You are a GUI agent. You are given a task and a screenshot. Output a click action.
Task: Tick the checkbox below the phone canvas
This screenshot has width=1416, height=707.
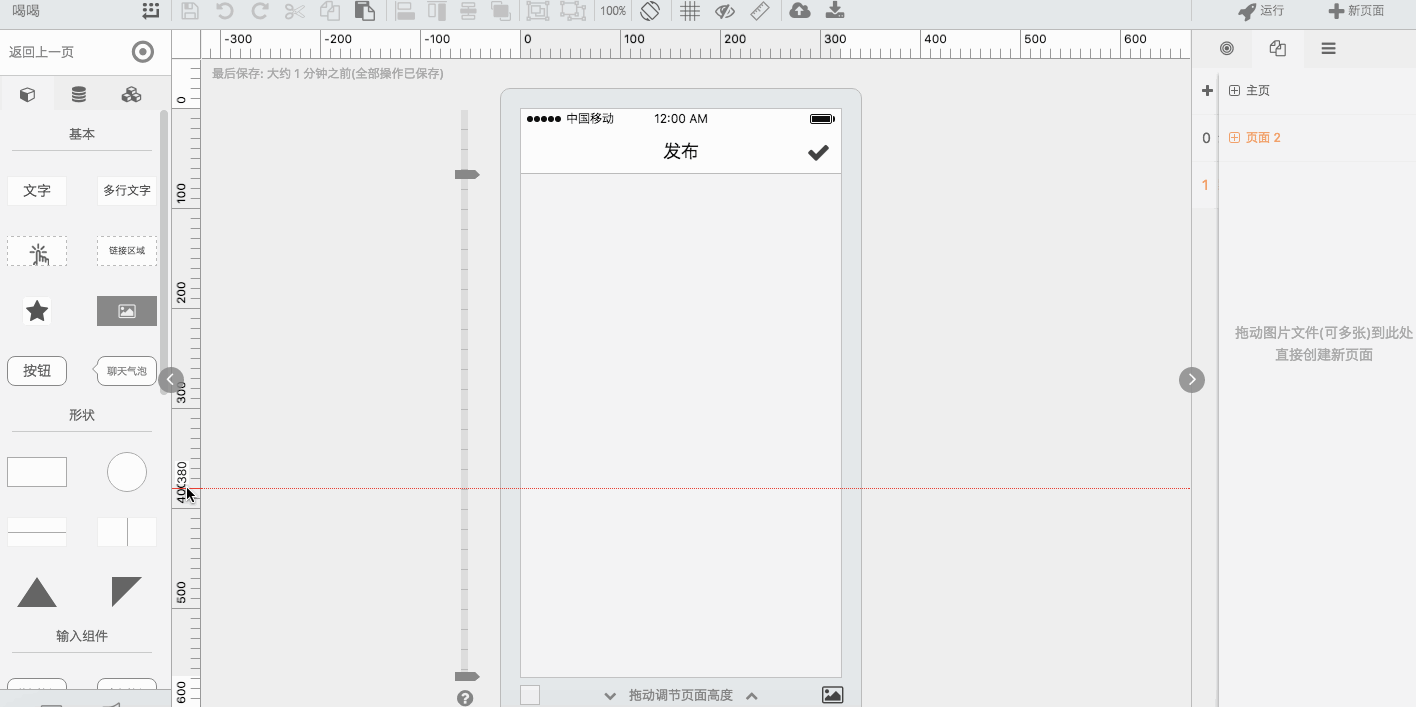pyautogui.click(x=529, y=693)
